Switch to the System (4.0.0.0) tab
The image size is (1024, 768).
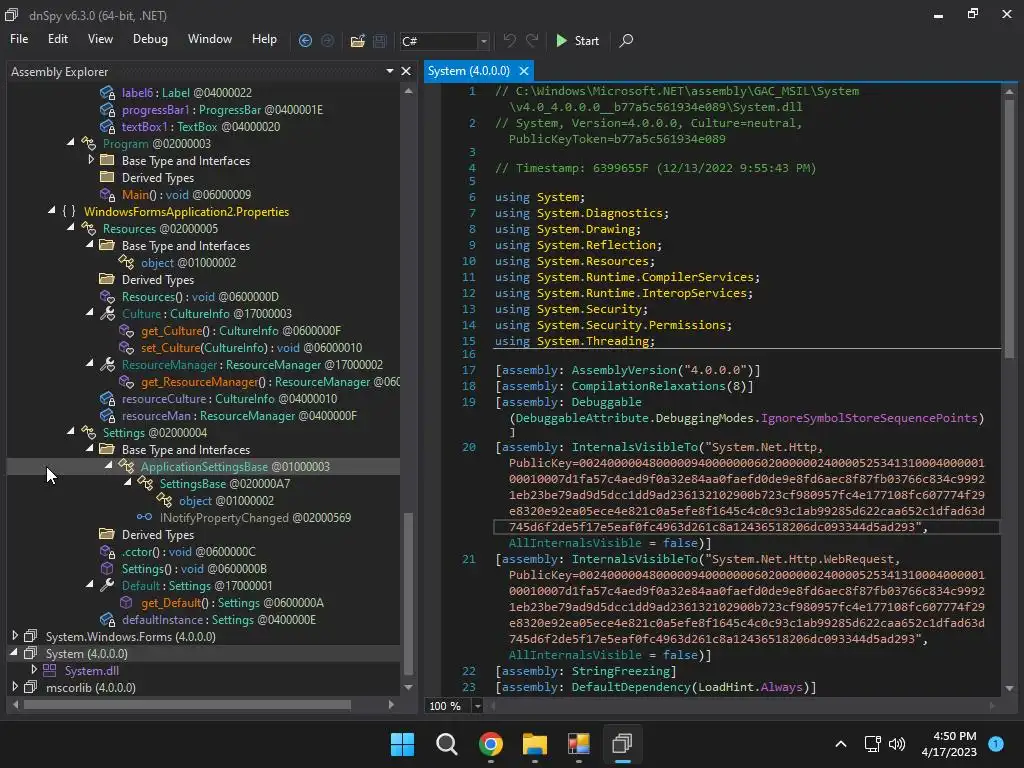coord(468,71)
